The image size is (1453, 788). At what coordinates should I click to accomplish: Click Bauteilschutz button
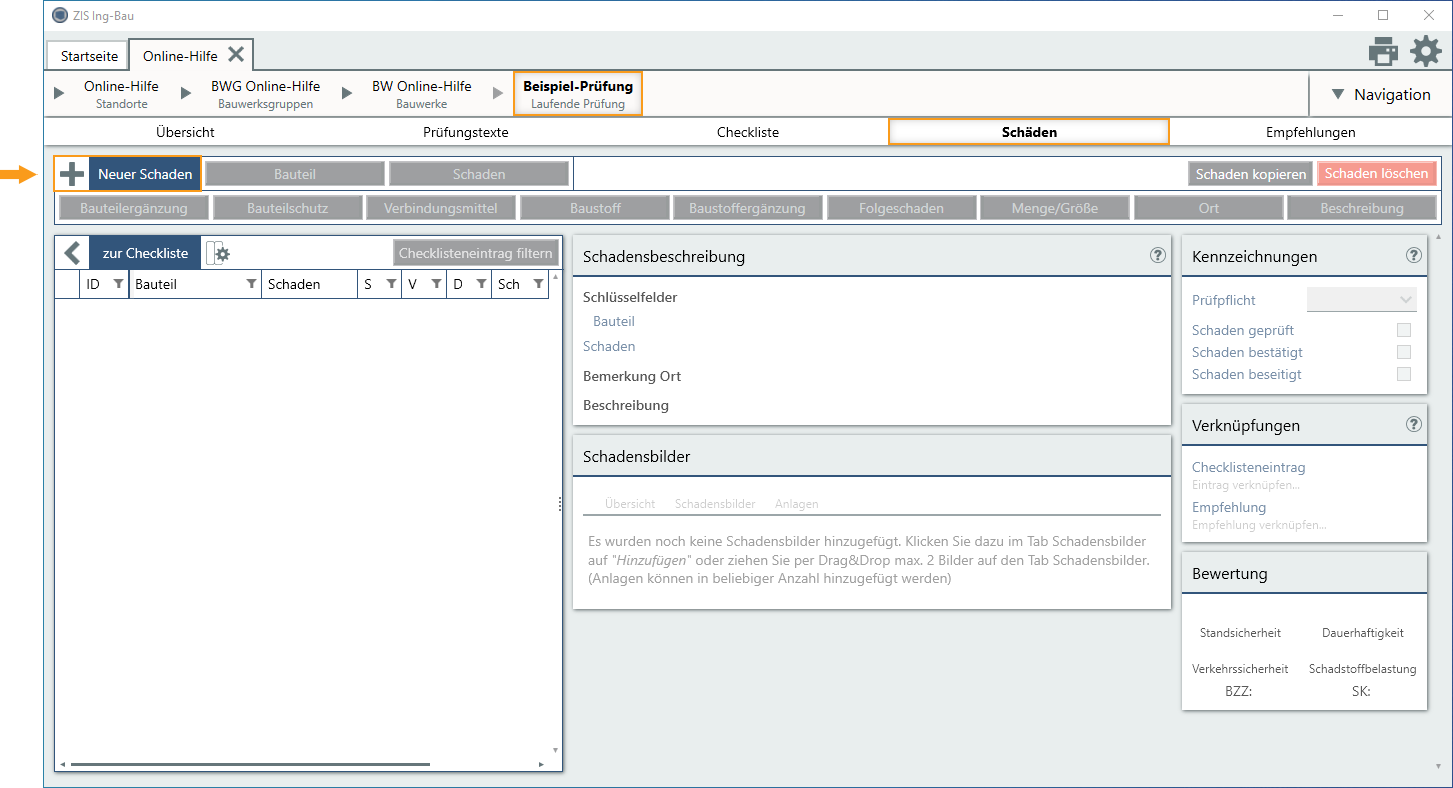288,208
